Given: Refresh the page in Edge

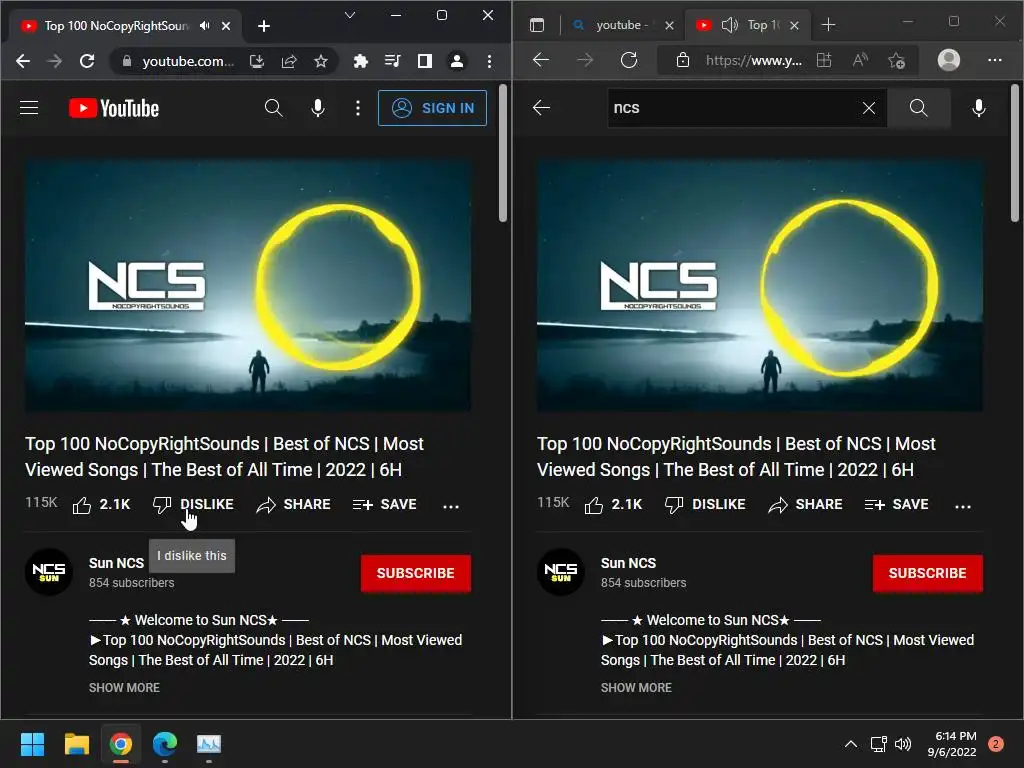Looking at the screenshot, I should (629, 60).
